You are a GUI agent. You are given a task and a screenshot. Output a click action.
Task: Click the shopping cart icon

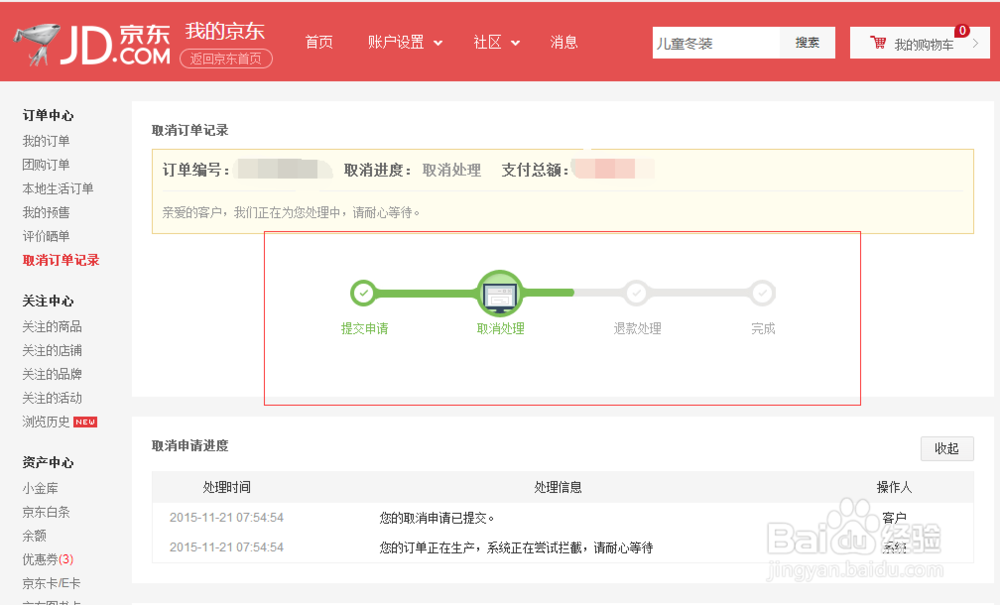878,43
